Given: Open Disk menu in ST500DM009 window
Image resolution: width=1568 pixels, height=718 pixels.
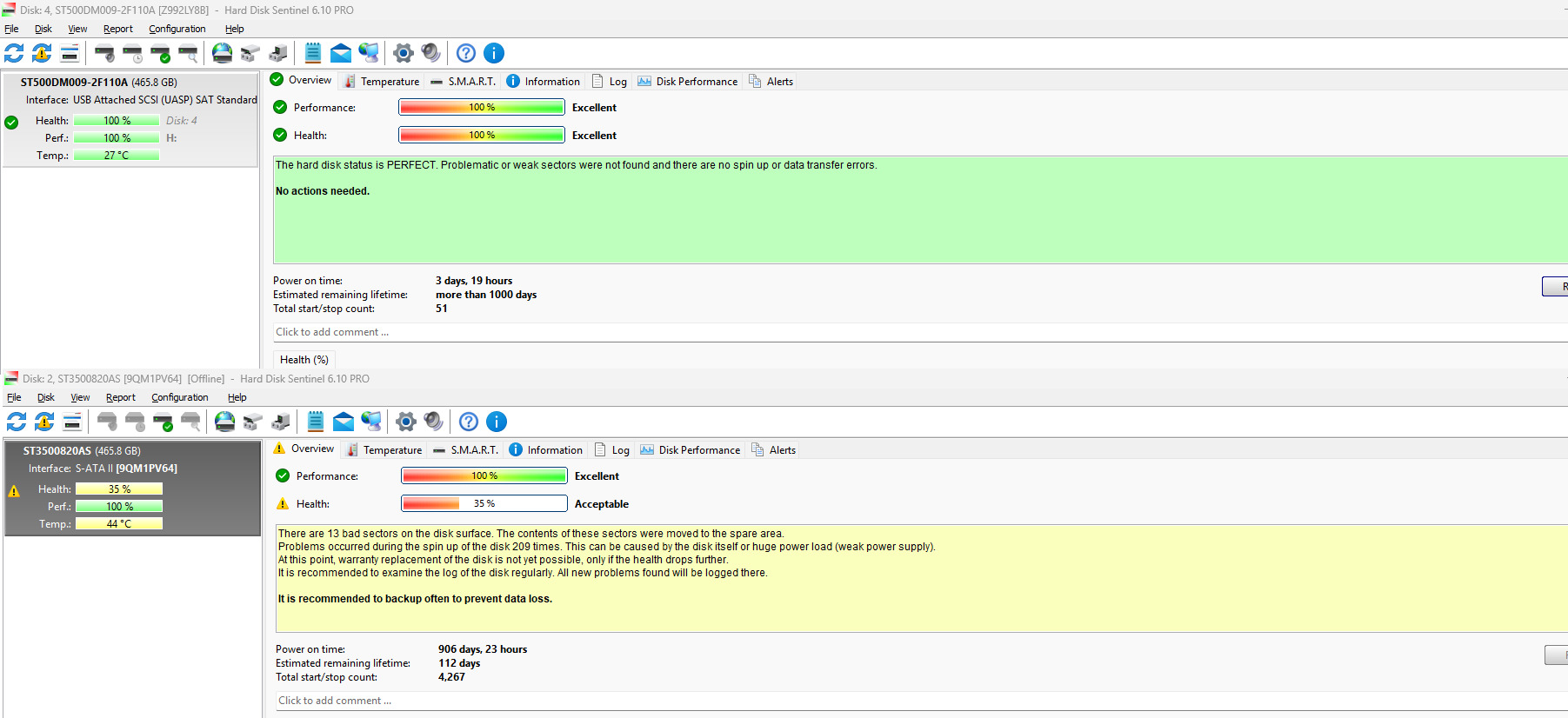Looking at the screenshot, I should 43,29.
